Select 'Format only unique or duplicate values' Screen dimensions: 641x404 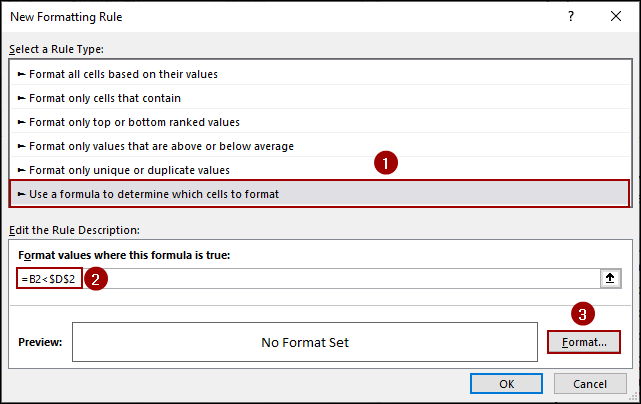tap(129, 170)
